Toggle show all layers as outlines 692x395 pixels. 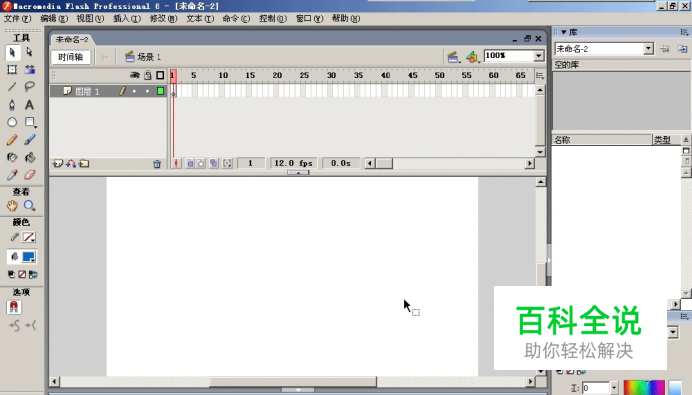pyautogui.click(x=160, y=75)
